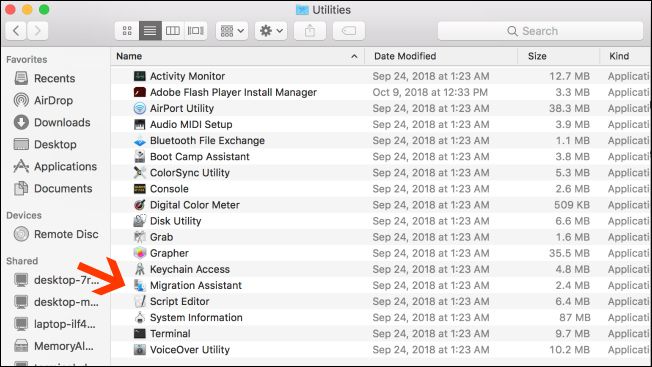Click the Boot Camp Assistant icon
The height and width of the screenshot is (367, 652).
(140, 157)
